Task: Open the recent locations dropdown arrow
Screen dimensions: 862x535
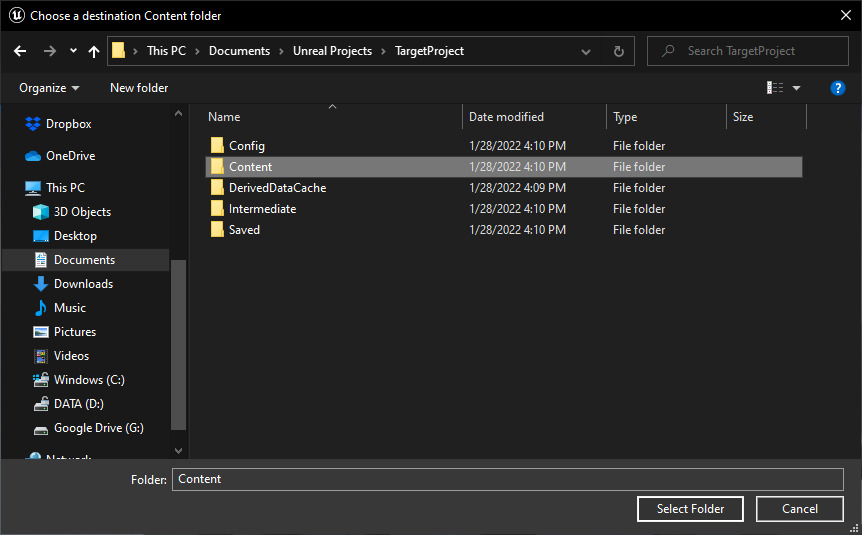Action: 73,51
